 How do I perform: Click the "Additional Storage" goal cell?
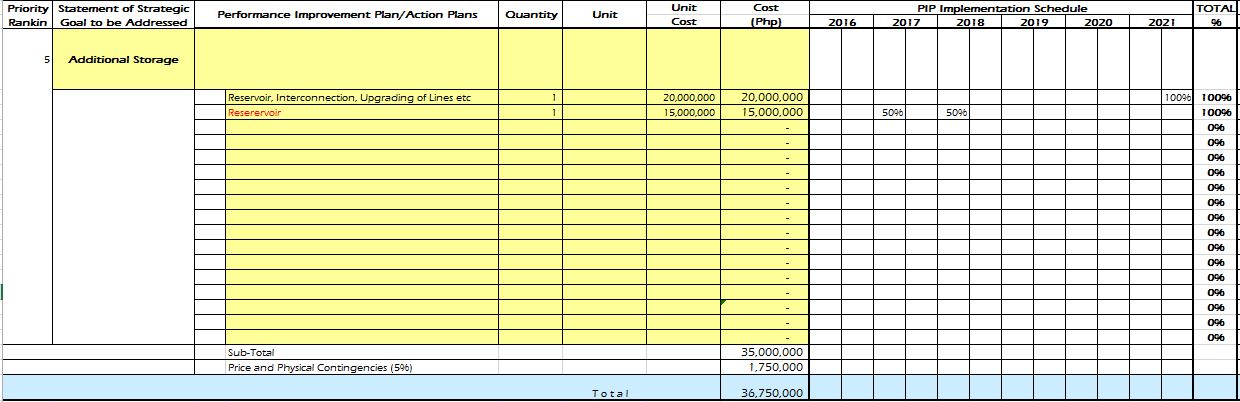122,59
